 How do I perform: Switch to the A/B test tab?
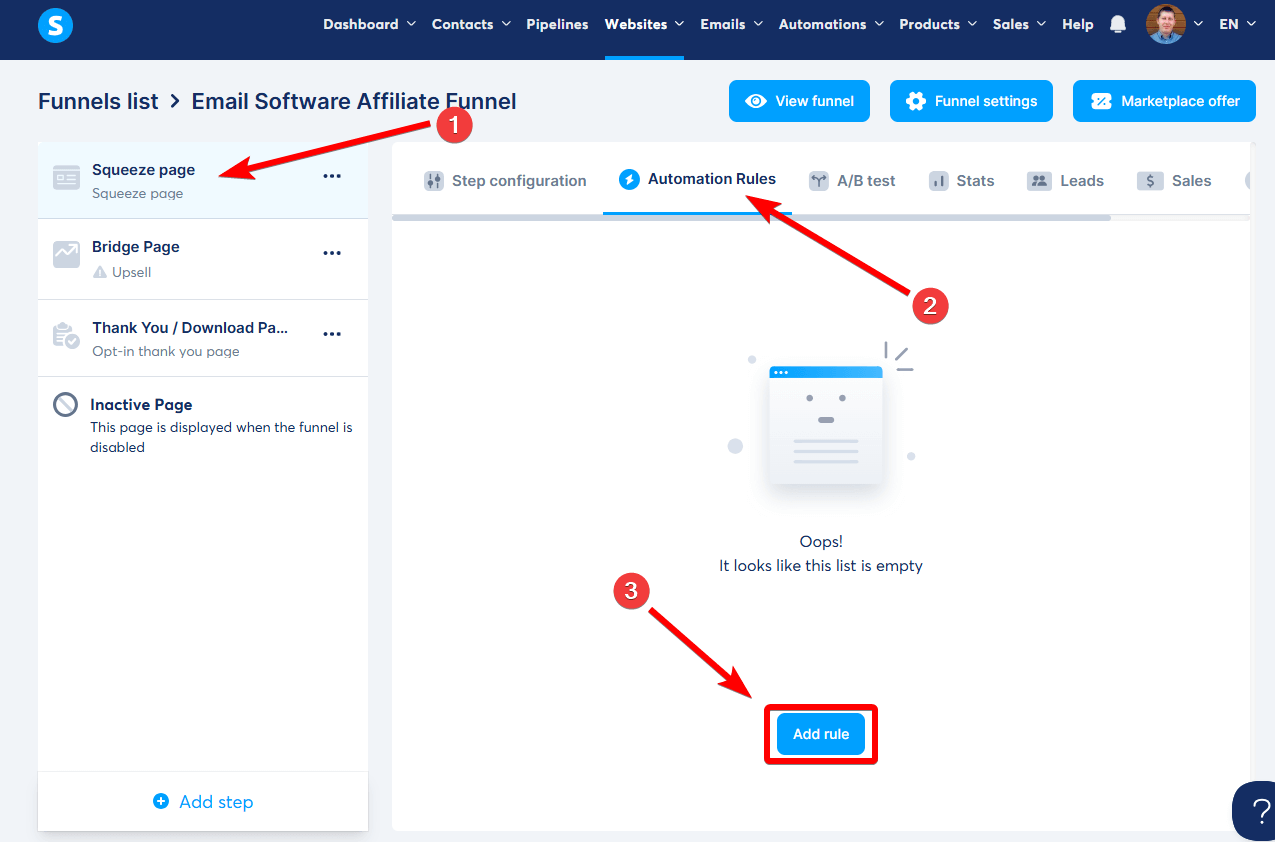852,181
